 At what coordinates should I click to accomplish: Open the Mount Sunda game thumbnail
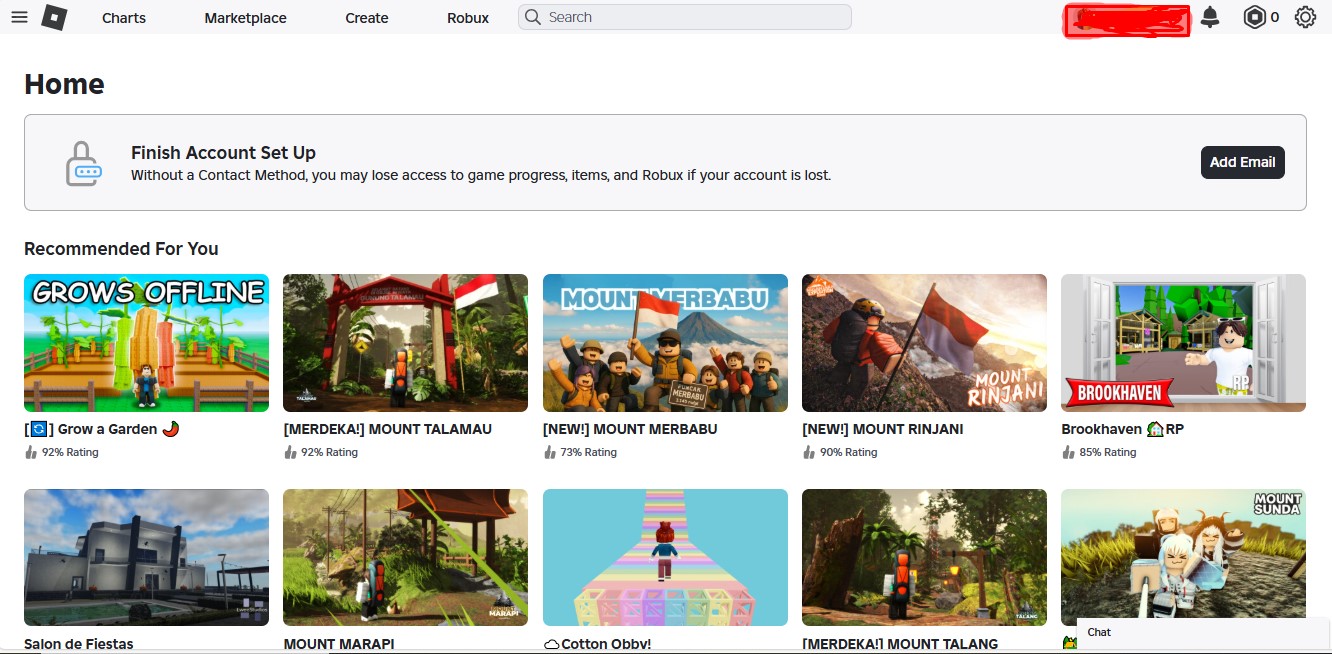pyautogui.click(x=1183, y=557)
